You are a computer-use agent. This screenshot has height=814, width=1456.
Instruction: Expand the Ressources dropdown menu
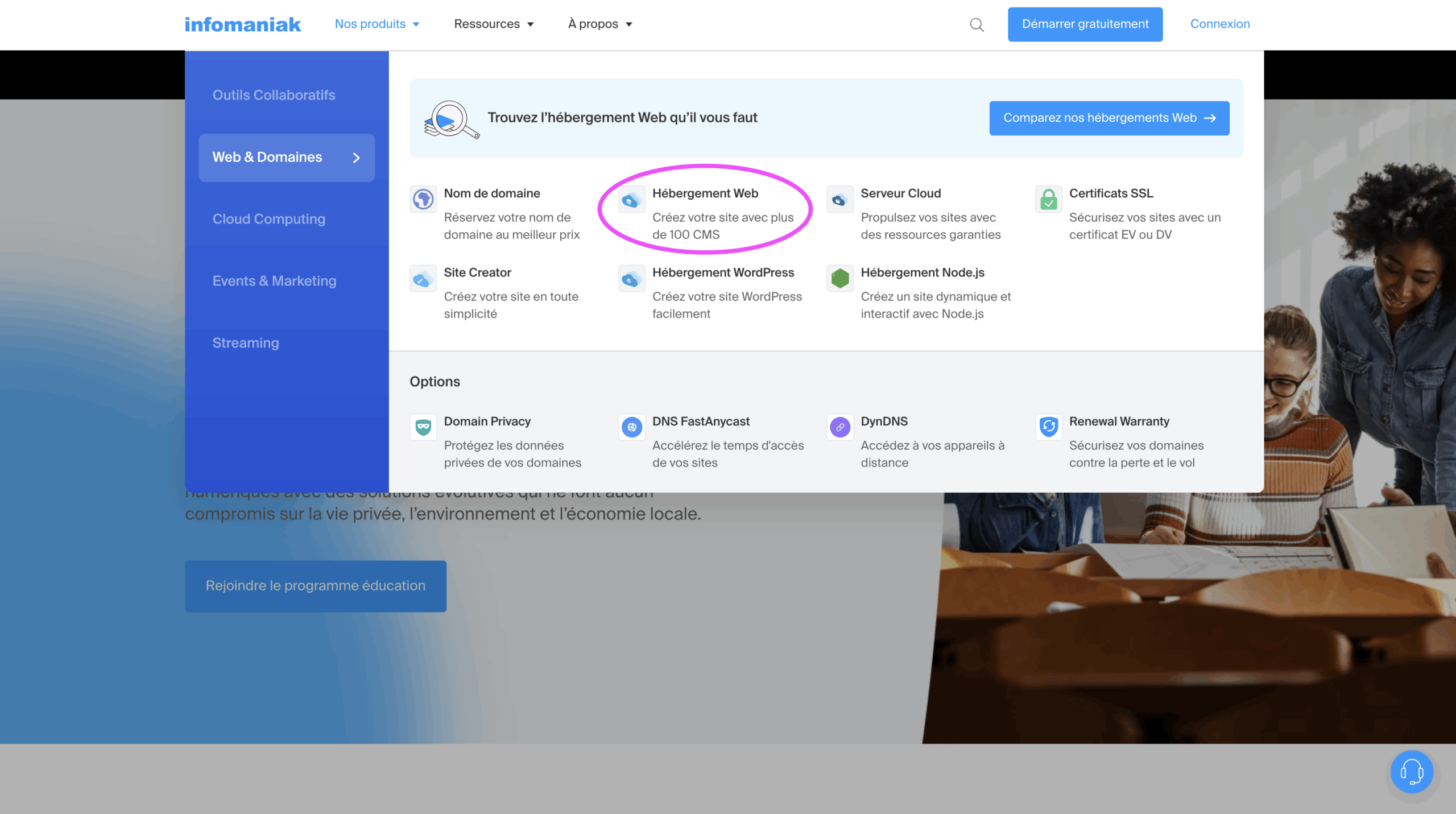(494, 24)
